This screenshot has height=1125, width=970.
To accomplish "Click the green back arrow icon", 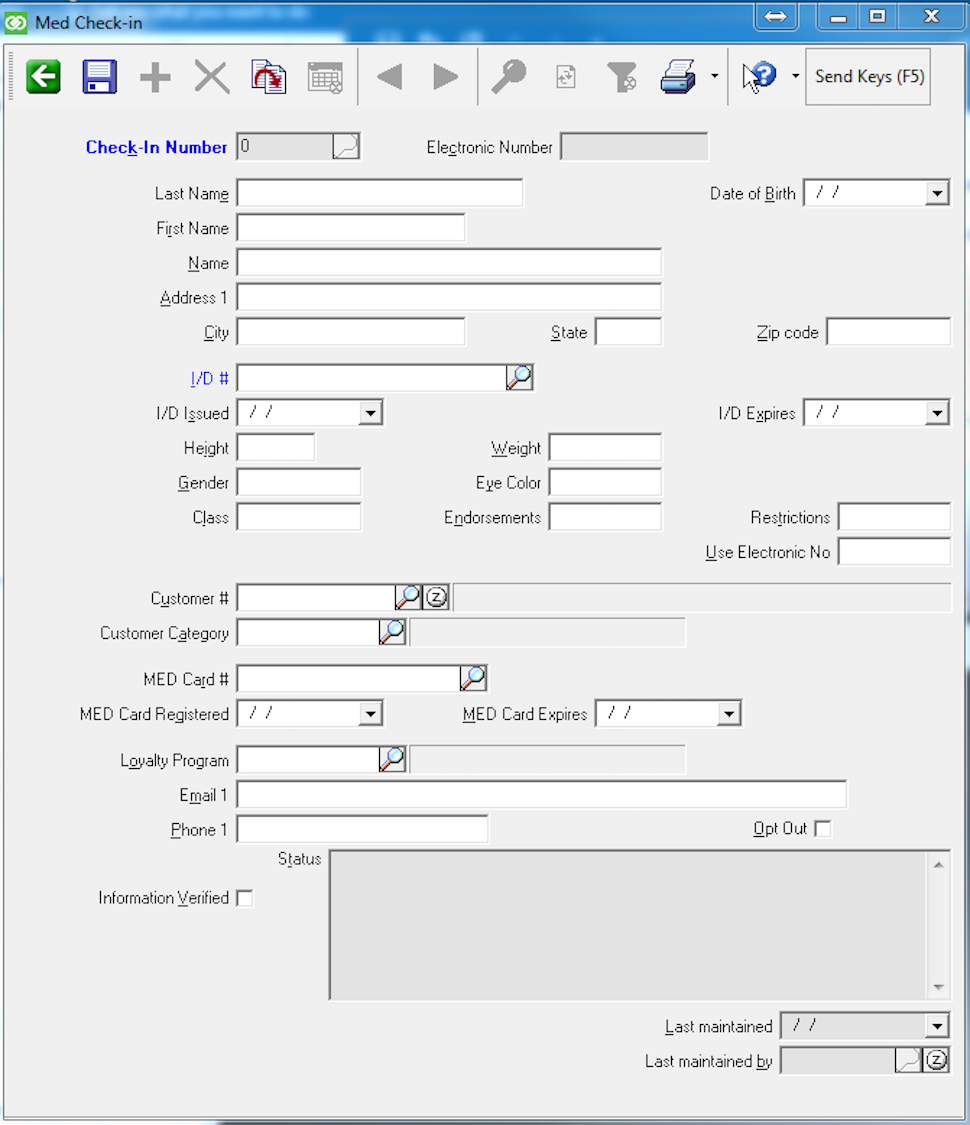I will 43,77.
